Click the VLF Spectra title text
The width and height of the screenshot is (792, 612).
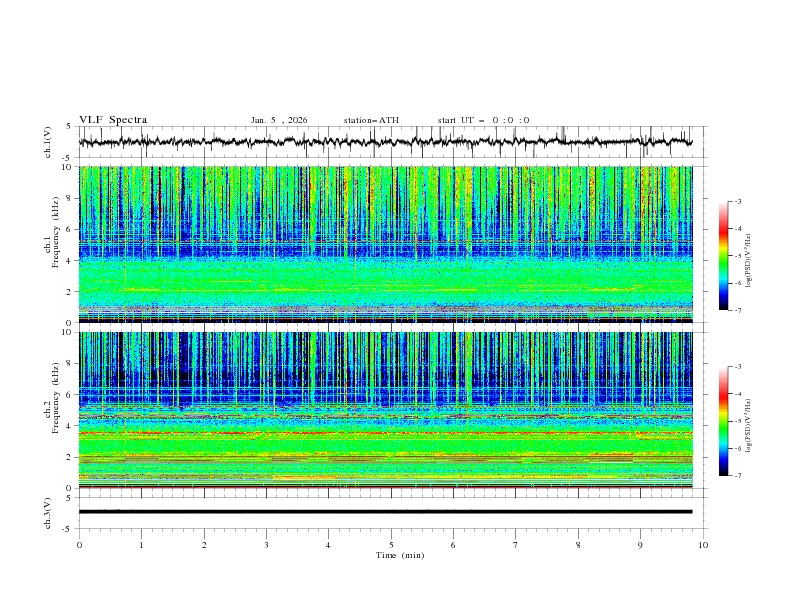(x=113, y=120)
